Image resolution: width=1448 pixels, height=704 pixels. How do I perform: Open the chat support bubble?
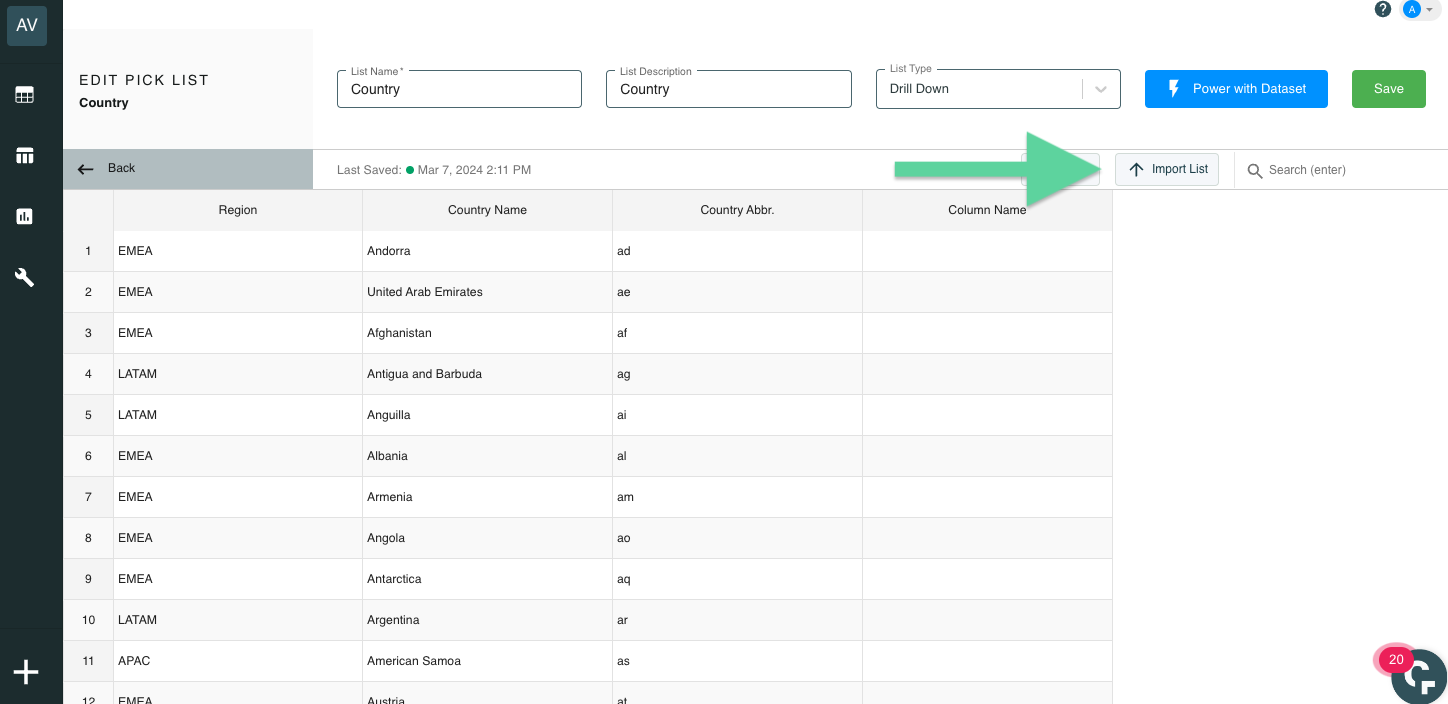point(1418,676)
